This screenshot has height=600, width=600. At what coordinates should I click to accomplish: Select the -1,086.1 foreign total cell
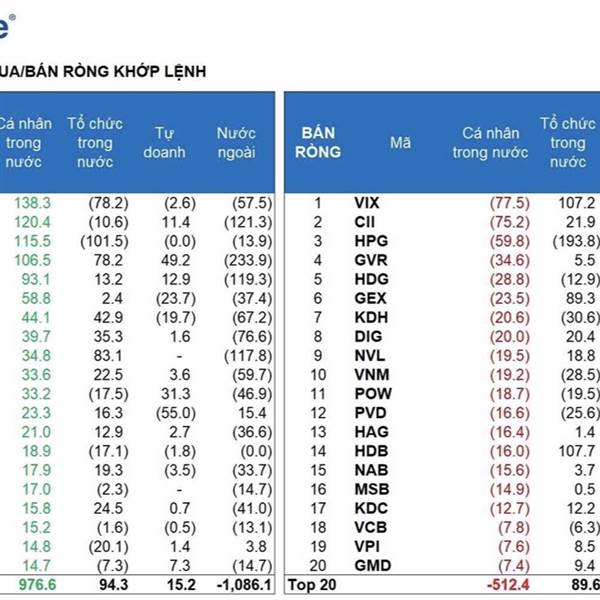(239, 586)
